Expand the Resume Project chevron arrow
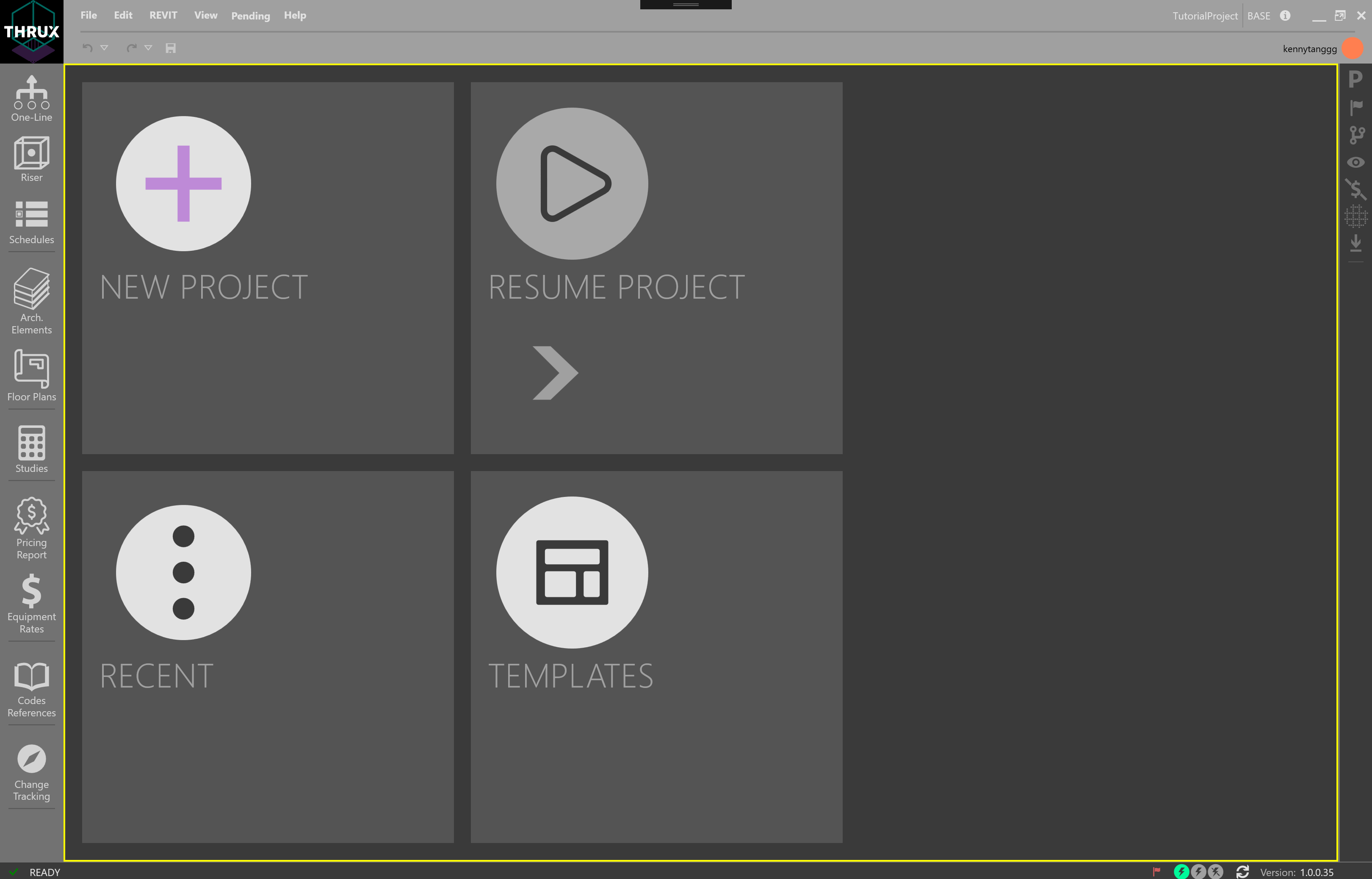 [555, 373]
